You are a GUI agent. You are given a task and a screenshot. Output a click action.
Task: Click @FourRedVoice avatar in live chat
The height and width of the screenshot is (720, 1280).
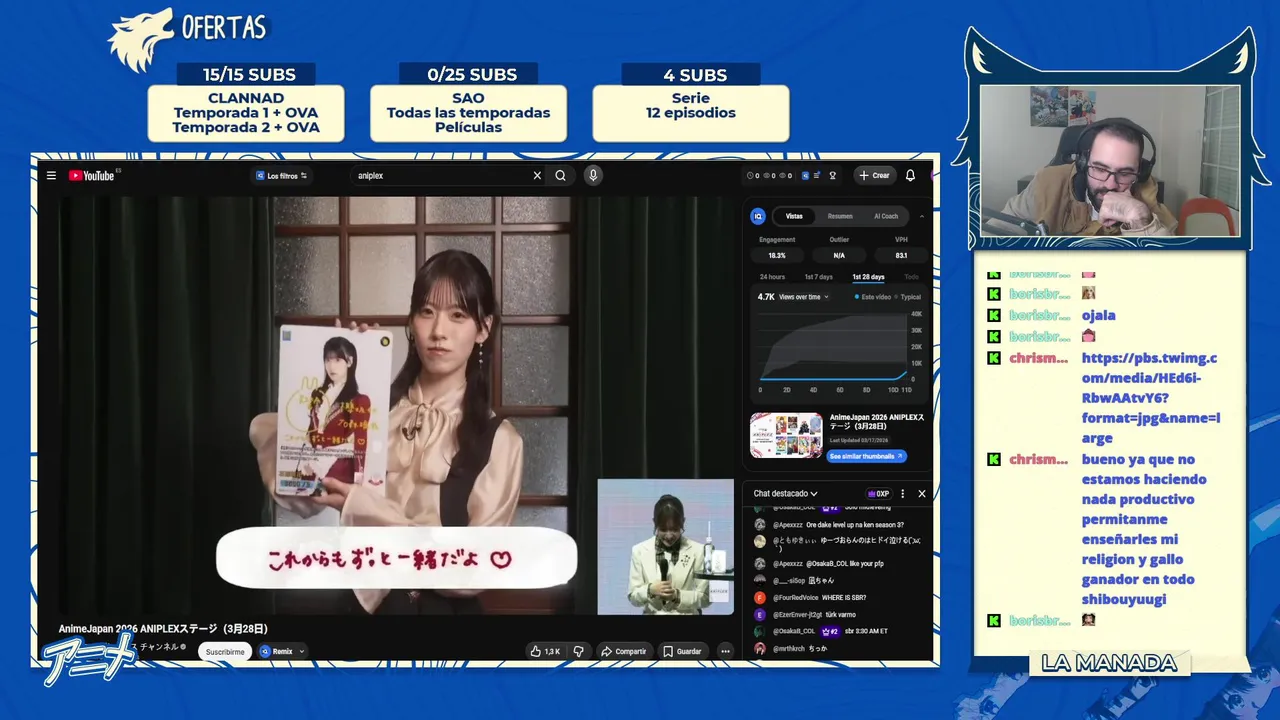click(x=760, y=597)
